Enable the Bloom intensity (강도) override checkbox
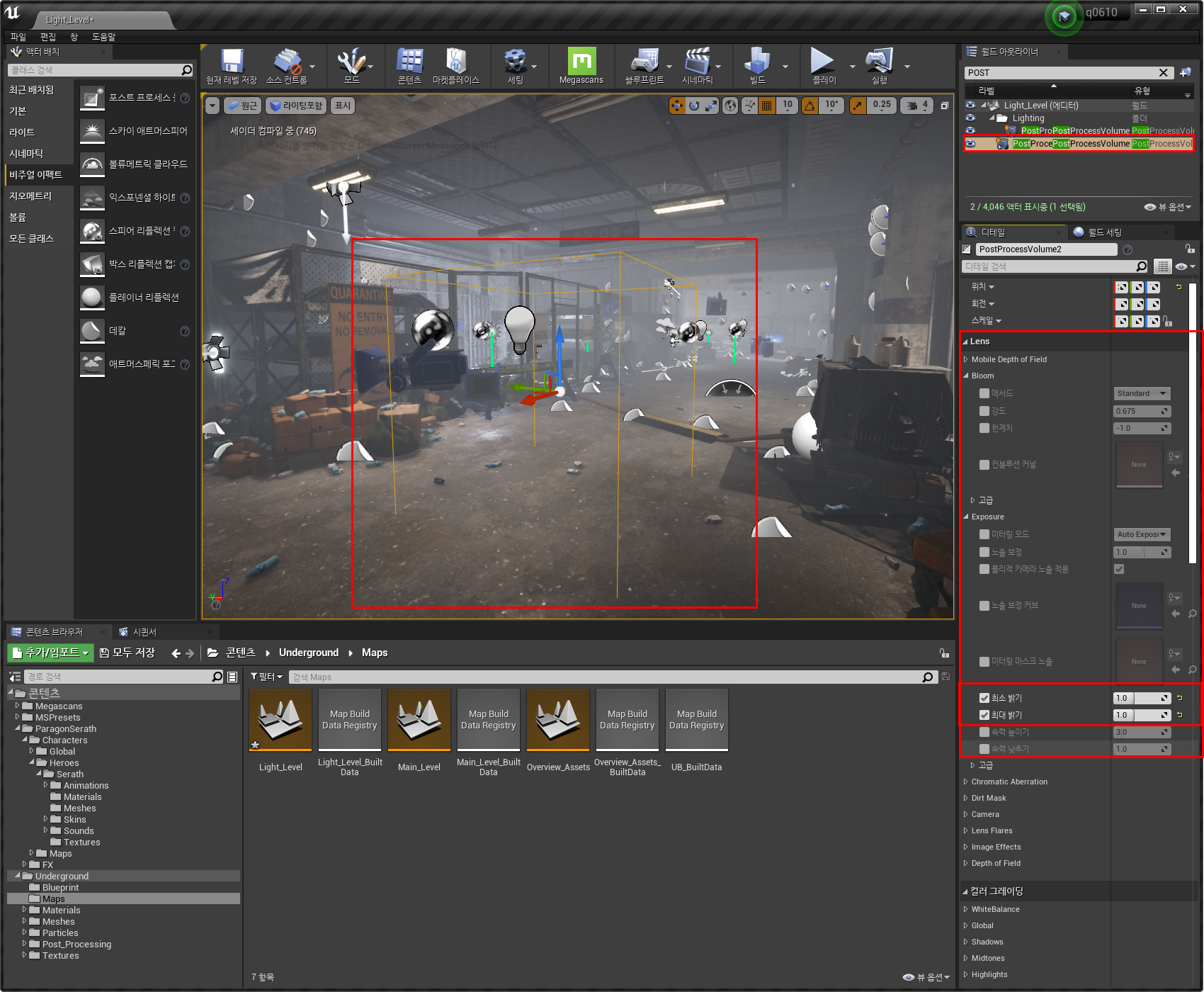1204x992 pixels. click(x=984, y=411)
